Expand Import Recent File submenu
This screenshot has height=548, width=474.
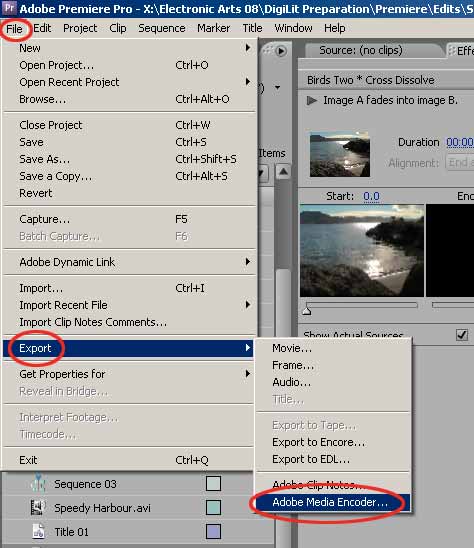129,305
